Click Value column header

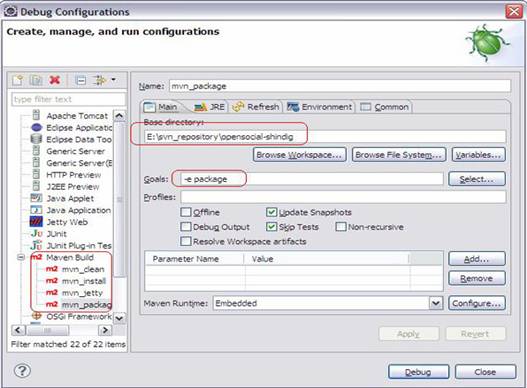tap(326, 259)
